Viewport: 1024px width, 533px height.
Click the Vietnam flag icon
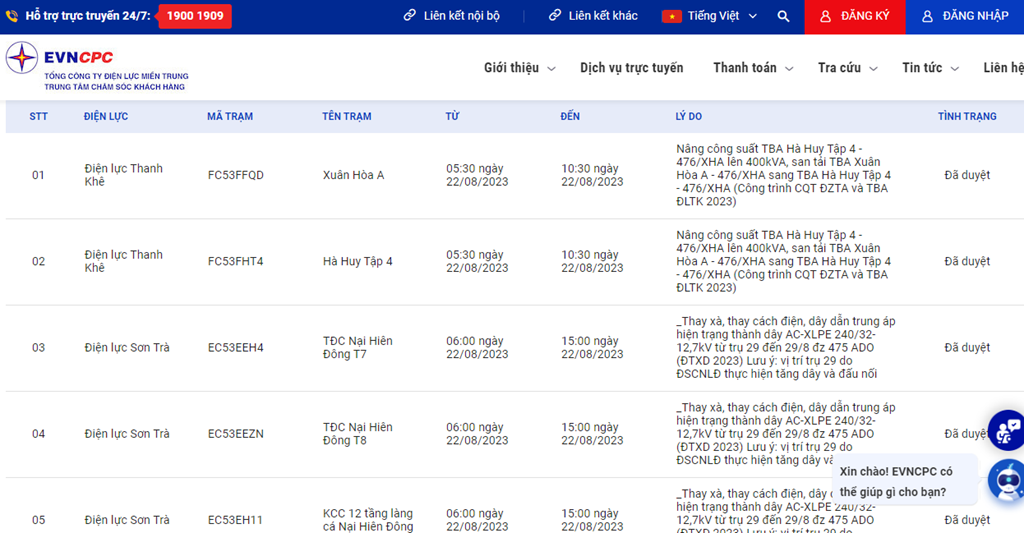(671, 17)
